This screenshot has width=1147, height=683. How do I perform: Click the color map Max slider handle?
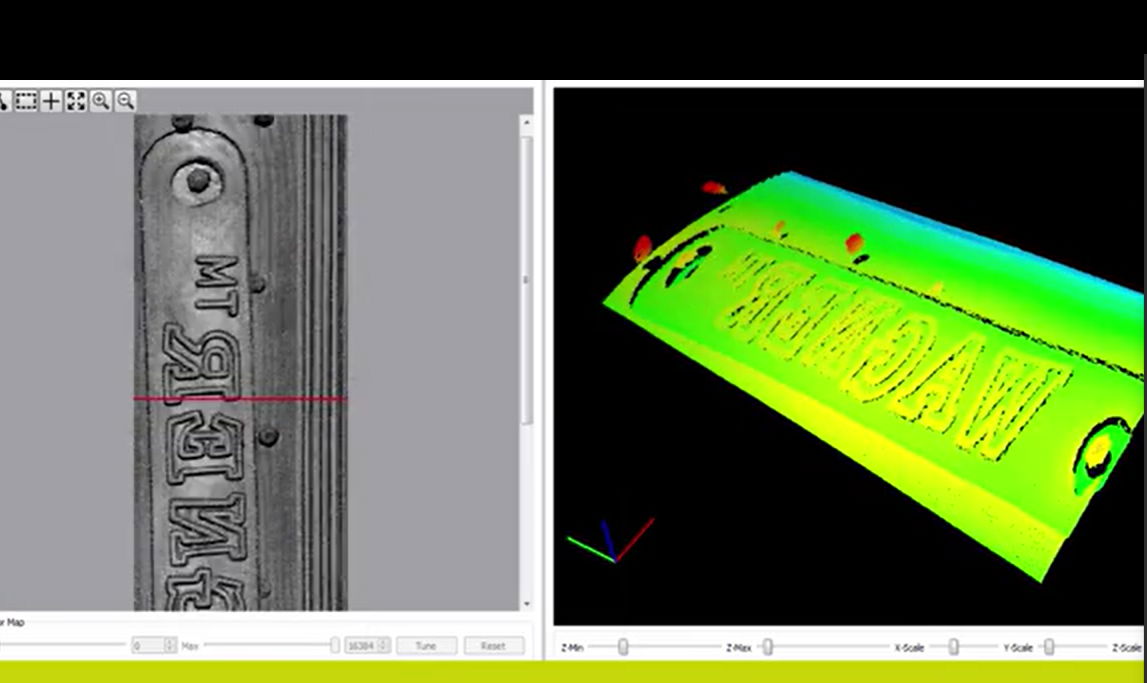coord(334,646)
